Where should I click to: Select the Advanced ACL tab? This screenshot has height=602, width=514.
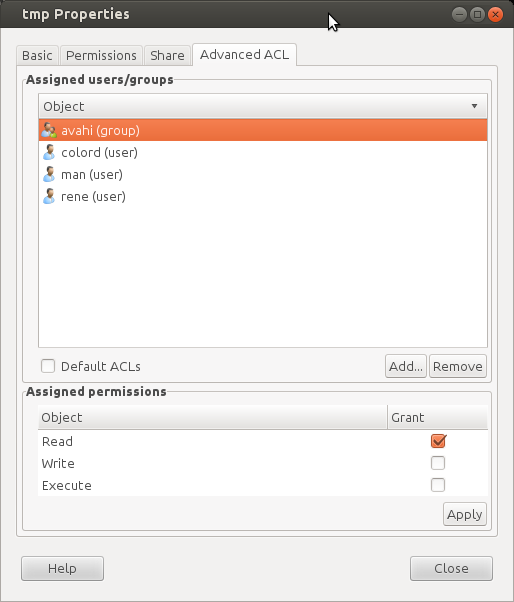[x=245, y=55]
